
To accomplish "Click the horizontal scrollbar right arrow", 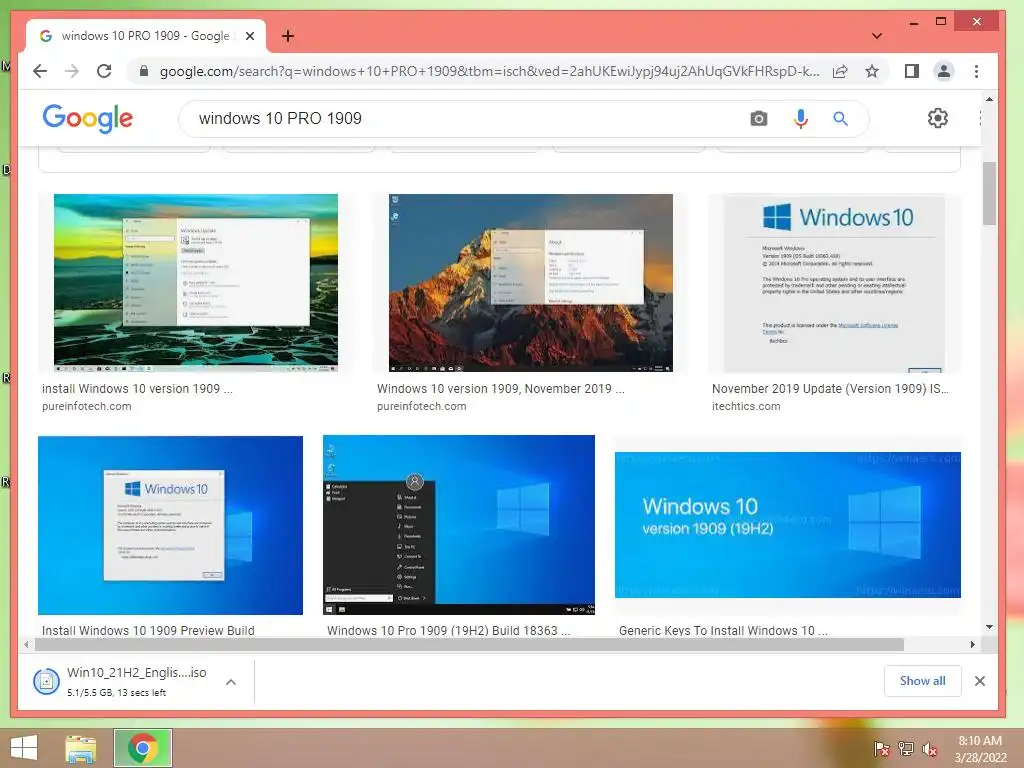I will pos(972,645).
